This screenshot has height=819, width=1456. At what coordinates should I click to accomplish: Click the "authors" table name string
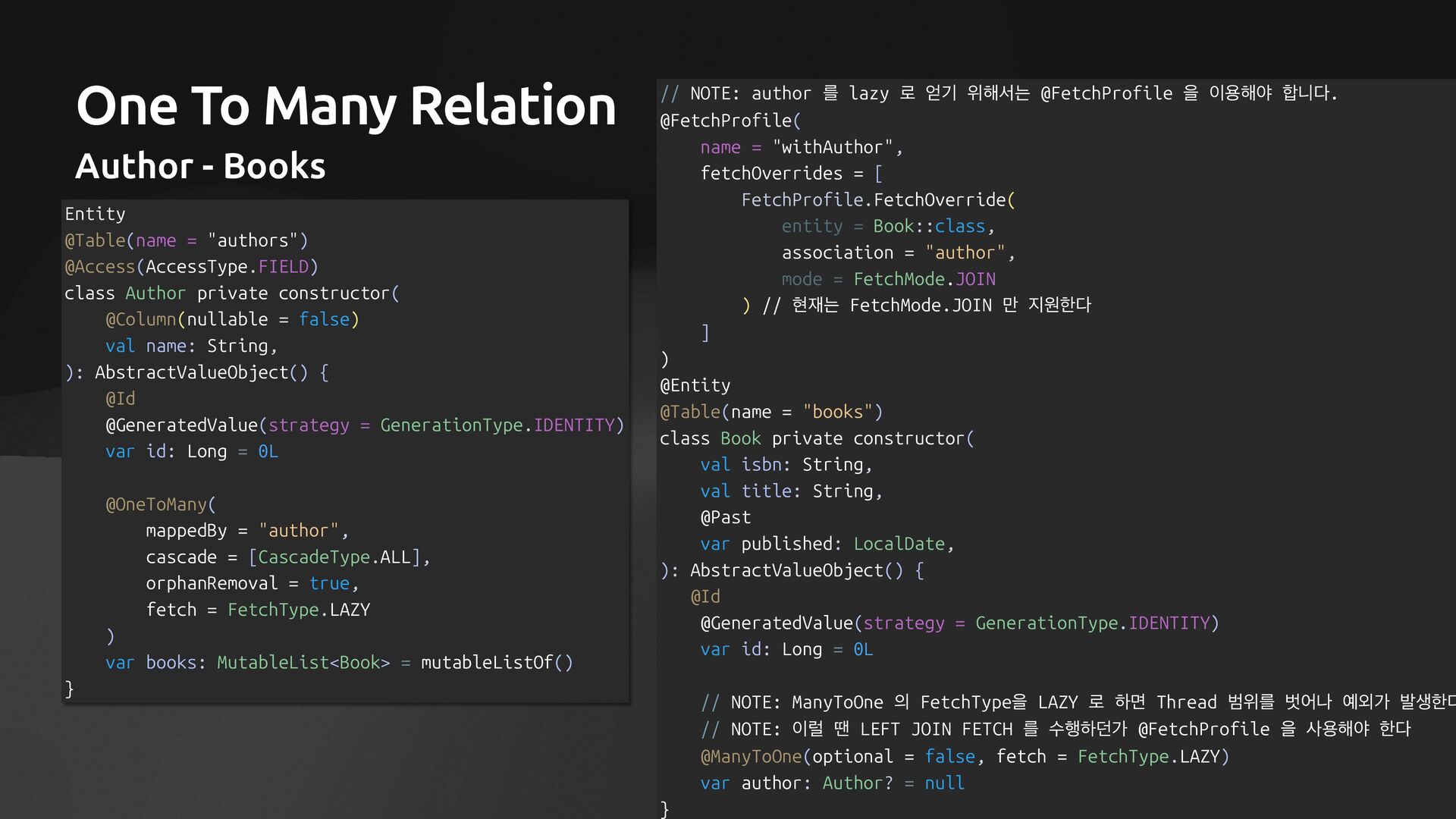pyautogui.click(x=253, y=240)
